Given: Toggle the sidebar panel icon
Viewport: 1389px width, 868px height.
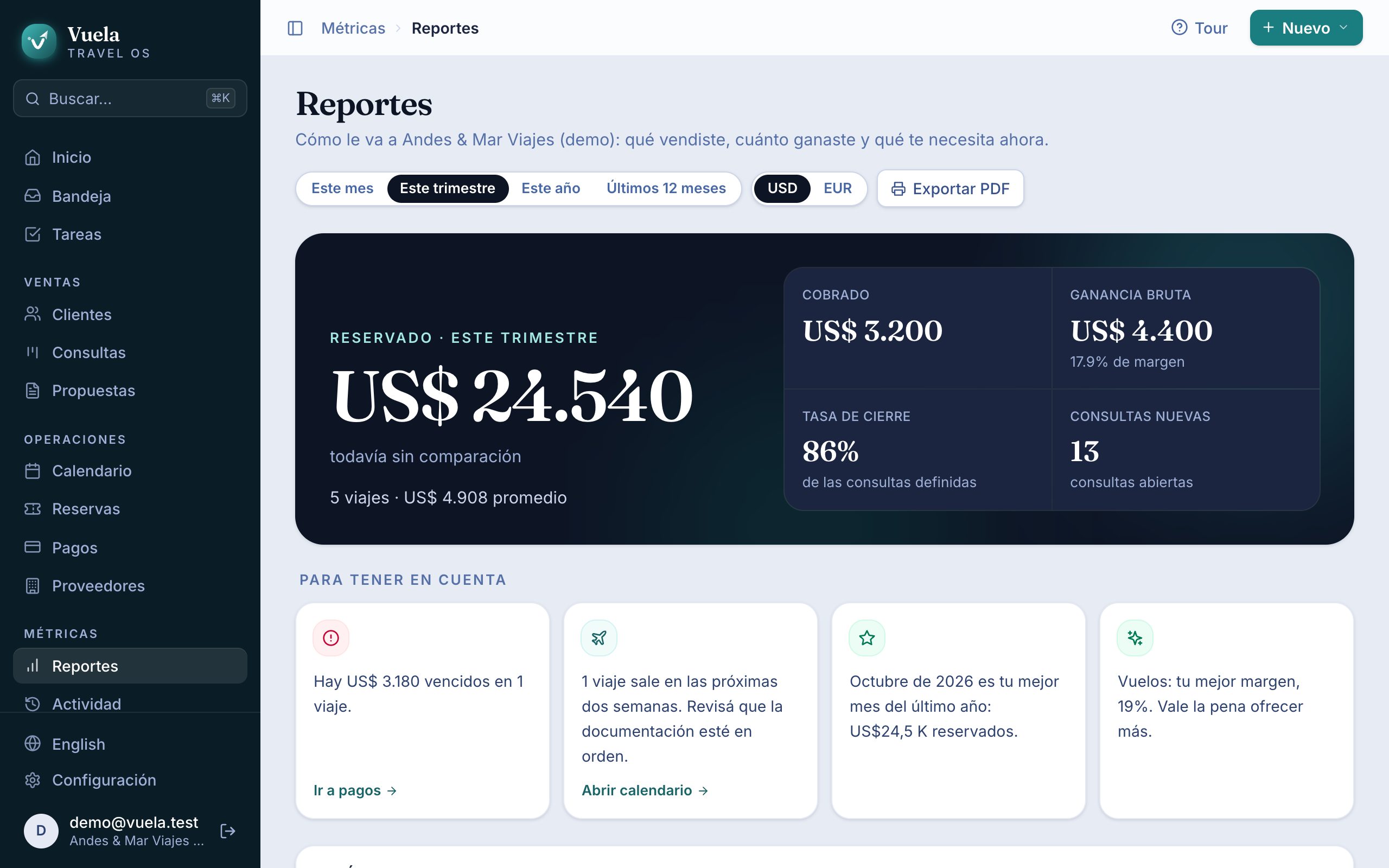Looking at the screenshot, I should [295, 28].
